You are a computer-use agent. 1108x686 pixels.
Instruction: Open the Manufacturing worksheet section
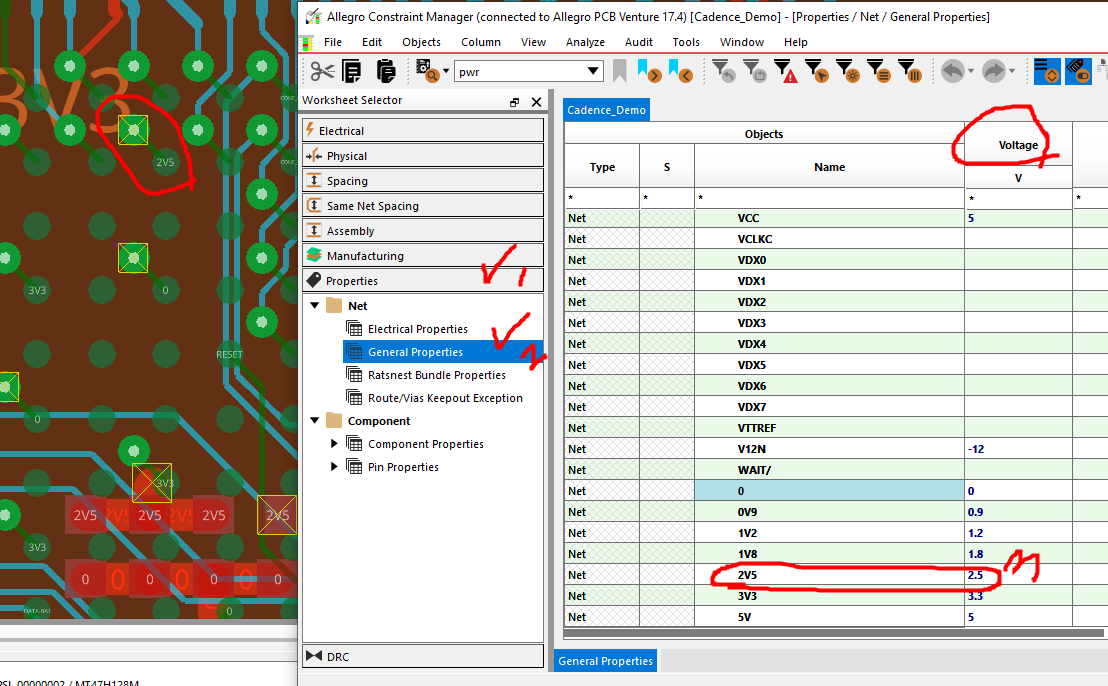click(x=423, y=256)
